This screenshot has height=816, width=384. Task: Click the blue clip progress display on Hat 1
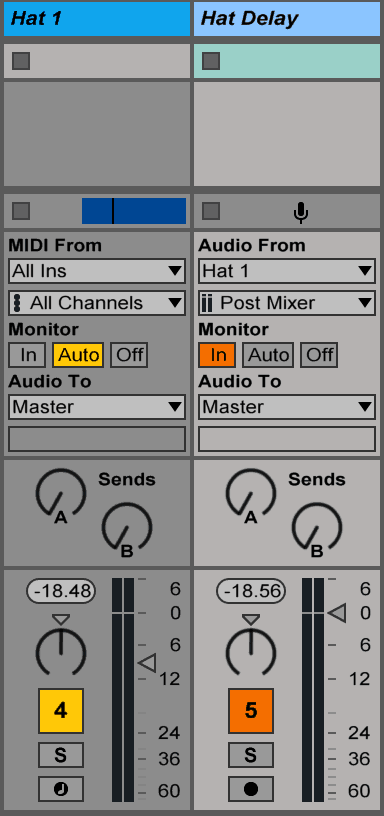click(x=134, y=211)
